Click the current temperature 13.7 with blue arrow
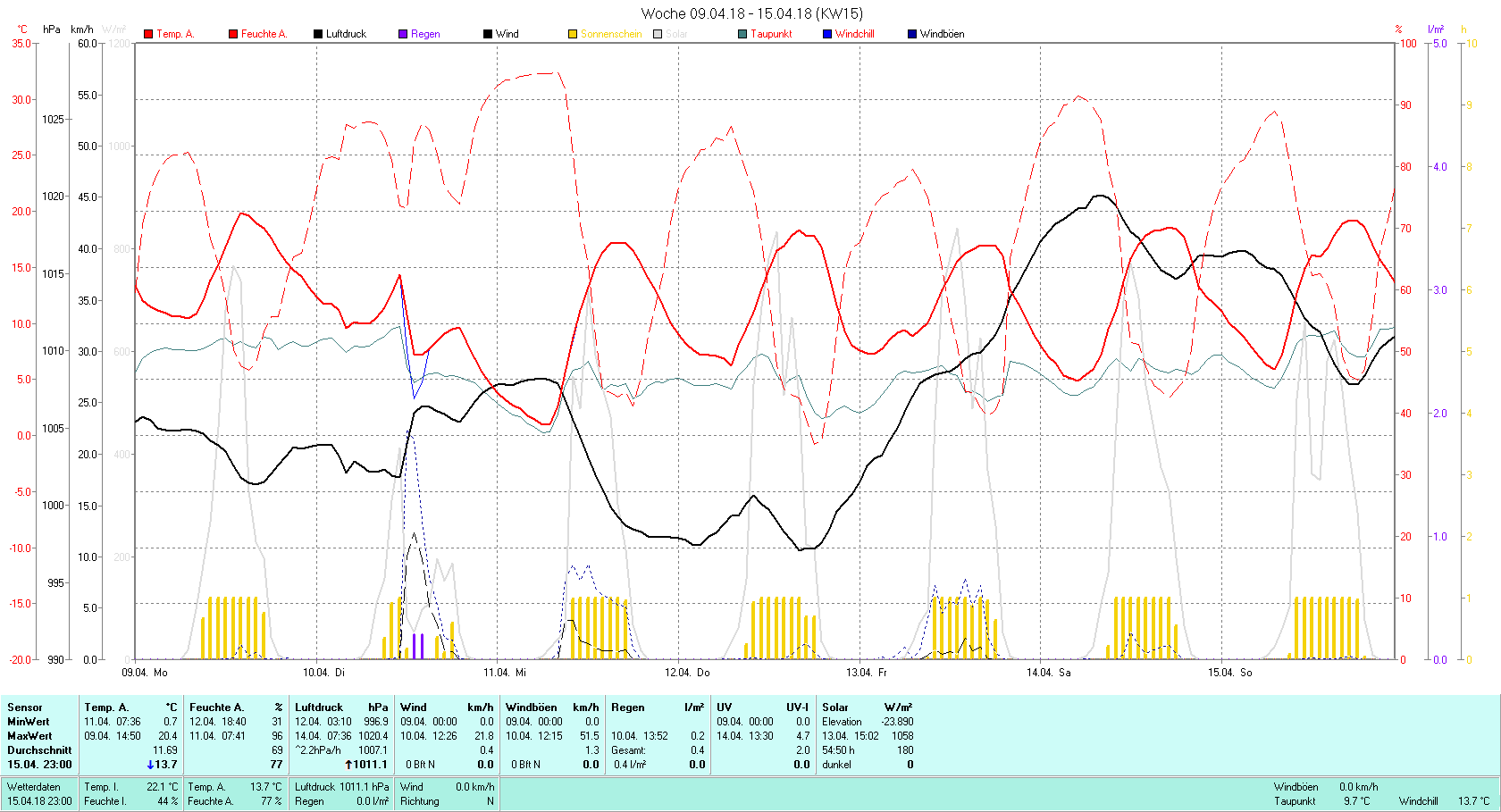1501x812 pixels. pos(163,764)
